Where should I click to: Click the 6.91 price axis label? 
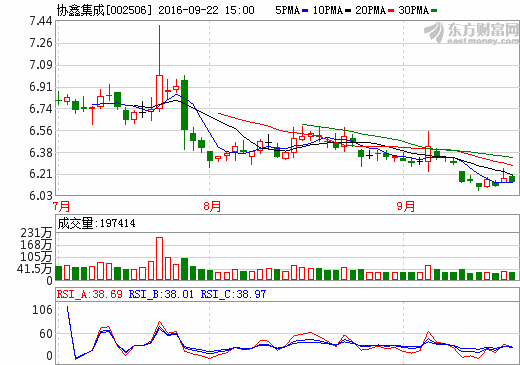pos(41,87)
